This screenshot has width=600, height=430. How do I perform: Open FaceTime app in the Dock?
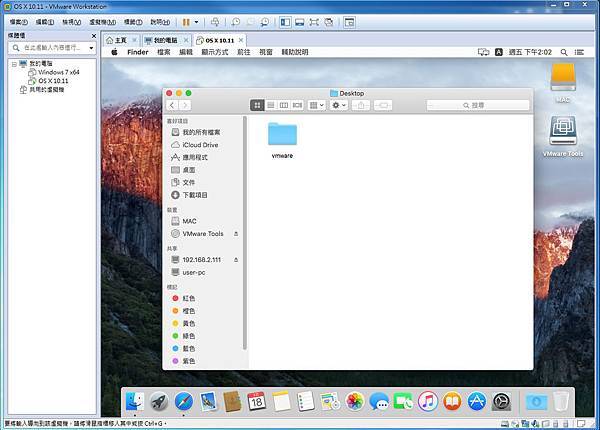coord(403,402)
